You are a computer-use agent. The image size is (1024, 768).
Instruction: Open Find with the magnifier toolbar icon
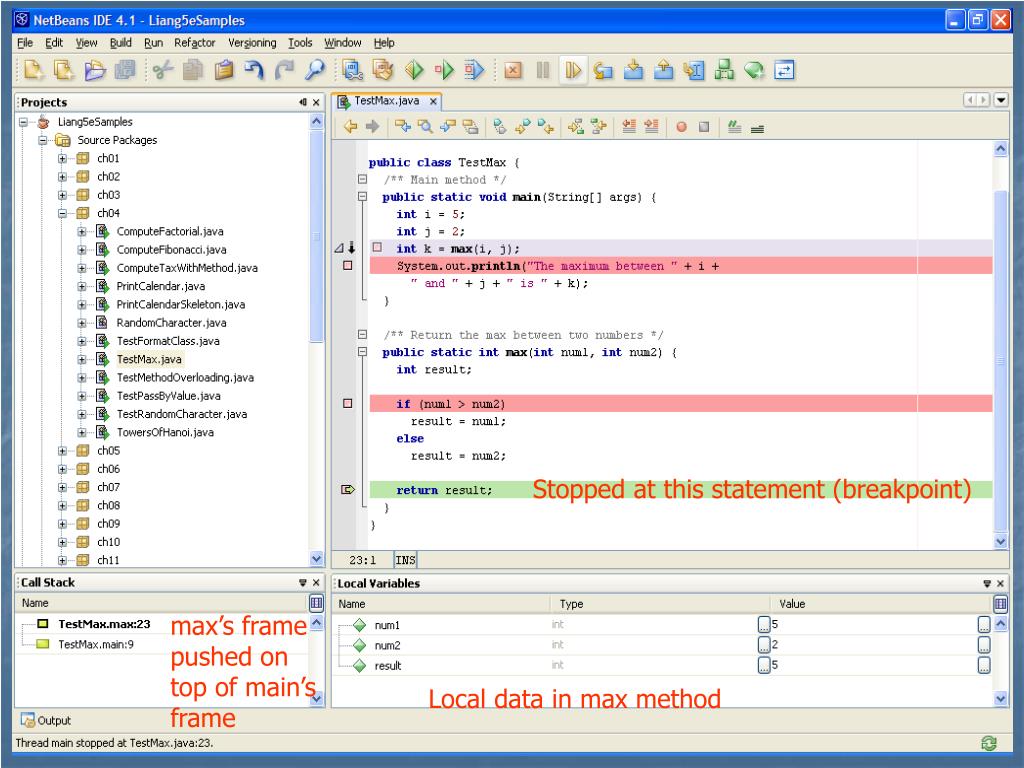coord(315,70)
